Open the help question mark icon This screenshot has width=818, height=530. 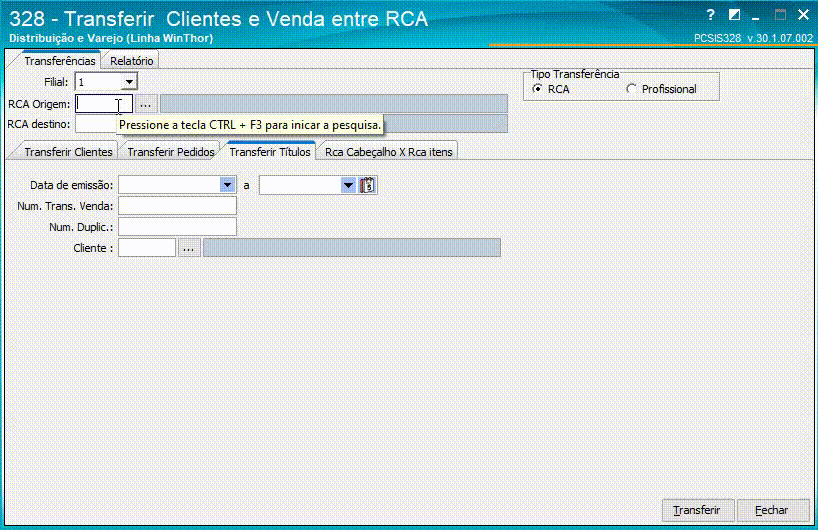[x=710, y=15]
